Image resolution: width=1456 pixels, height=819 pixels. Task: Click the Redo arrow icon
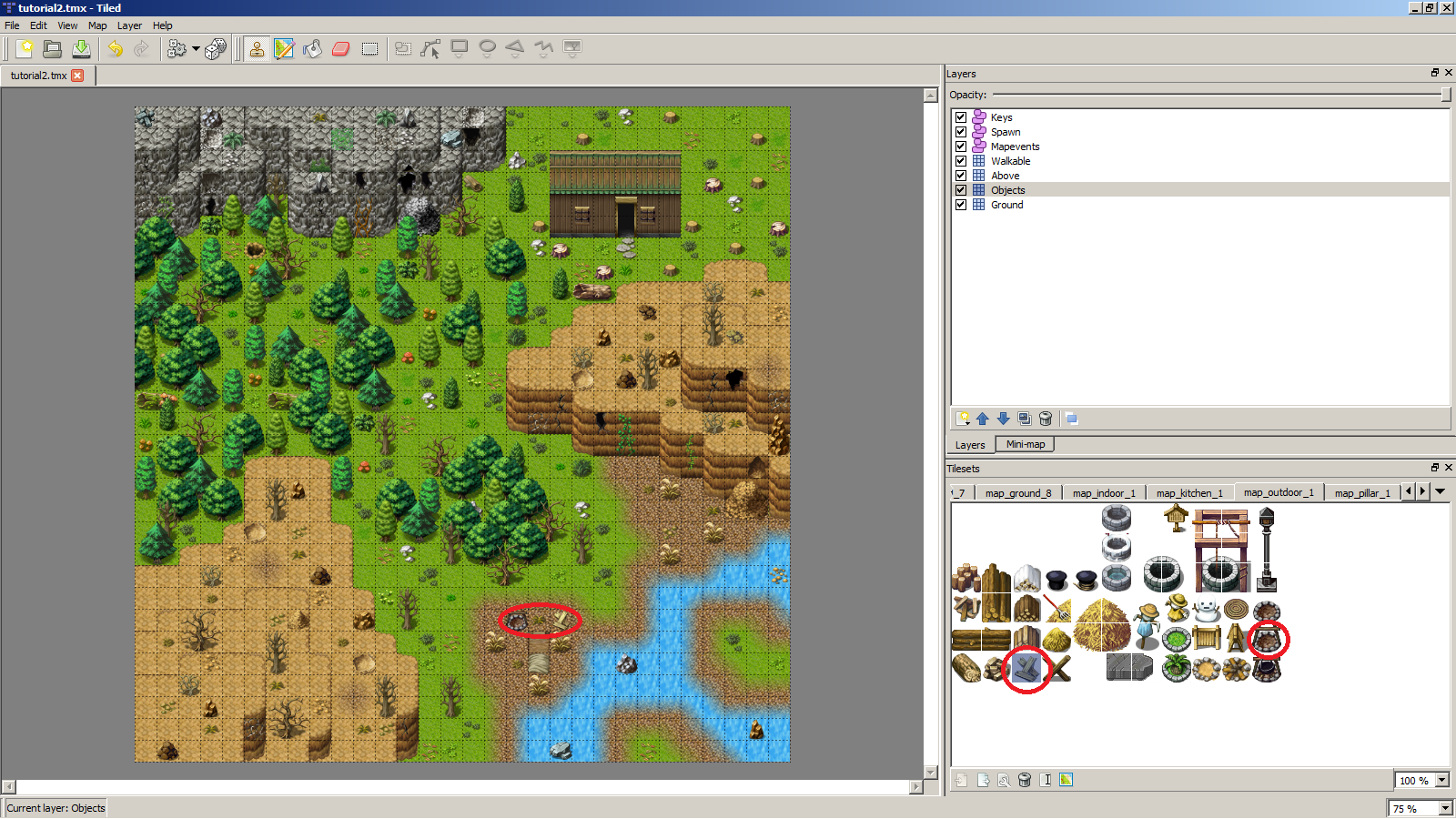pyautogui.click(x=142, y=48)
